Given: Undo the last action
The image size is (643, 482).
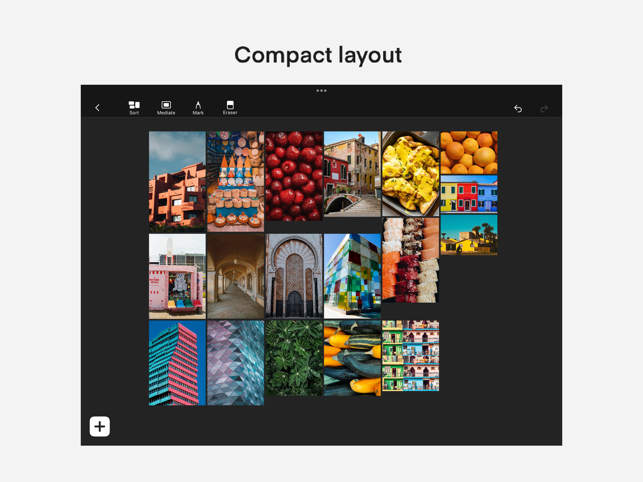Looking at the screenshot, I should click(x=518, y=108).
